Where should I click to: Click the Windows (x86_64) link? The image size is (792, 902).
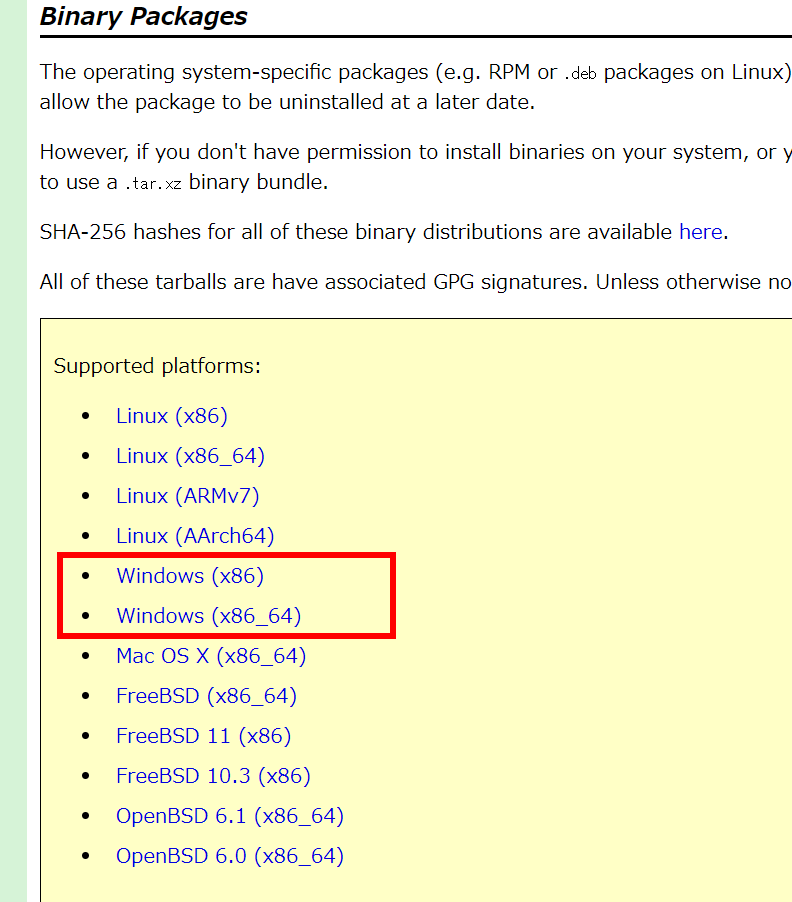pos(209,616)
